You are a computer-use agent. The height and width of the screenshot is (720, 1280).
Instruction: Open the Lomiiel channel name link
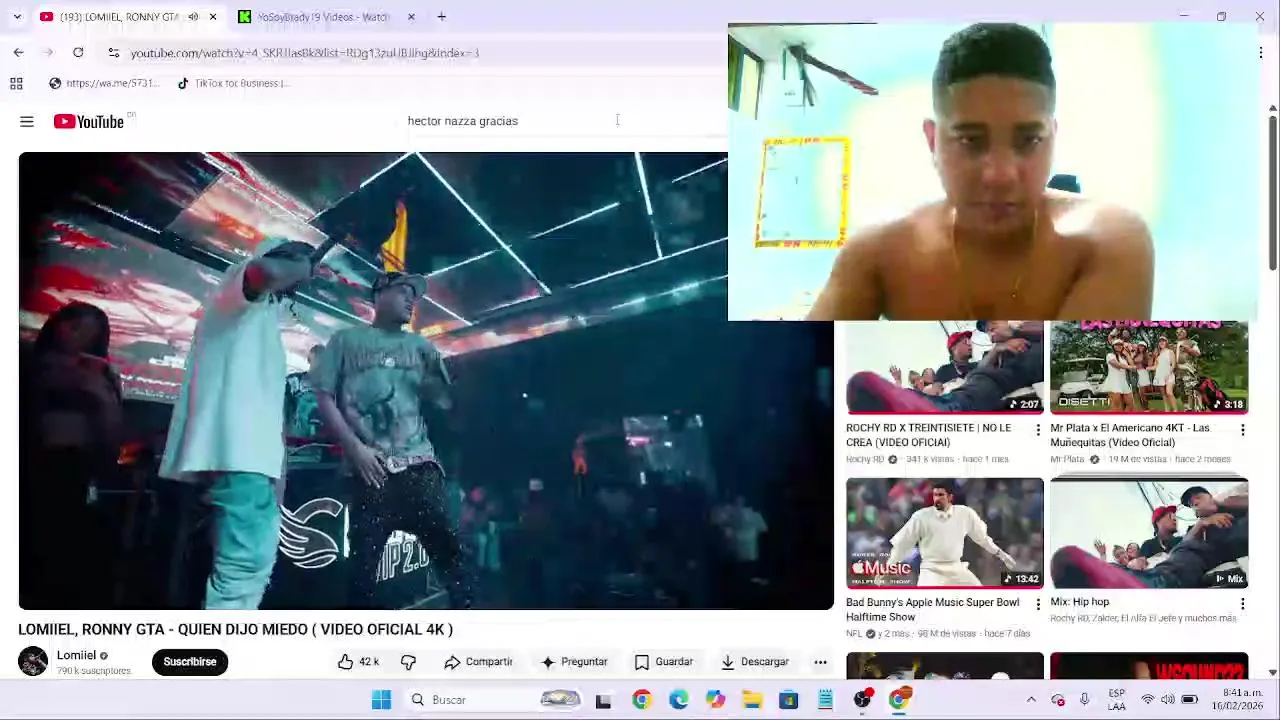[x=76, y=655]
